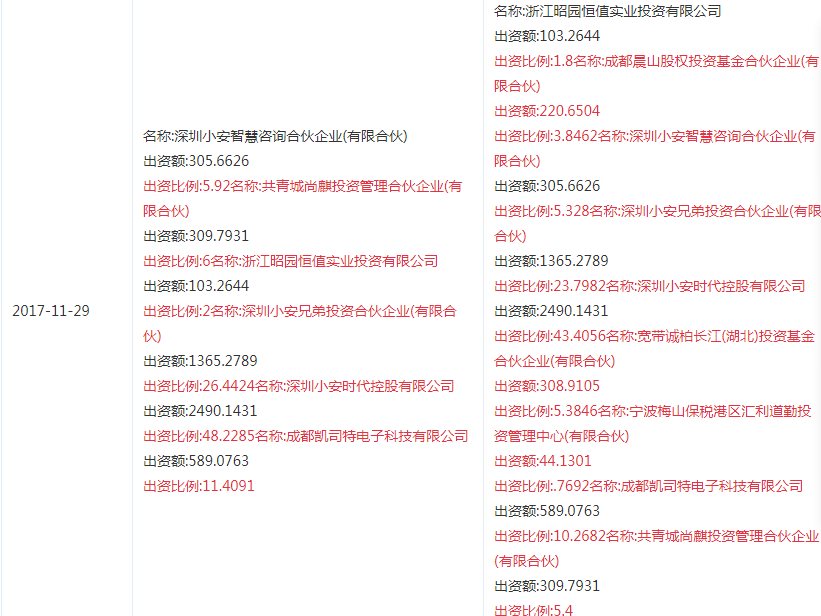The image size is (821, 616).
Task: Click 出资额:589.0763 in the middle column
Action: coord(196,461)
